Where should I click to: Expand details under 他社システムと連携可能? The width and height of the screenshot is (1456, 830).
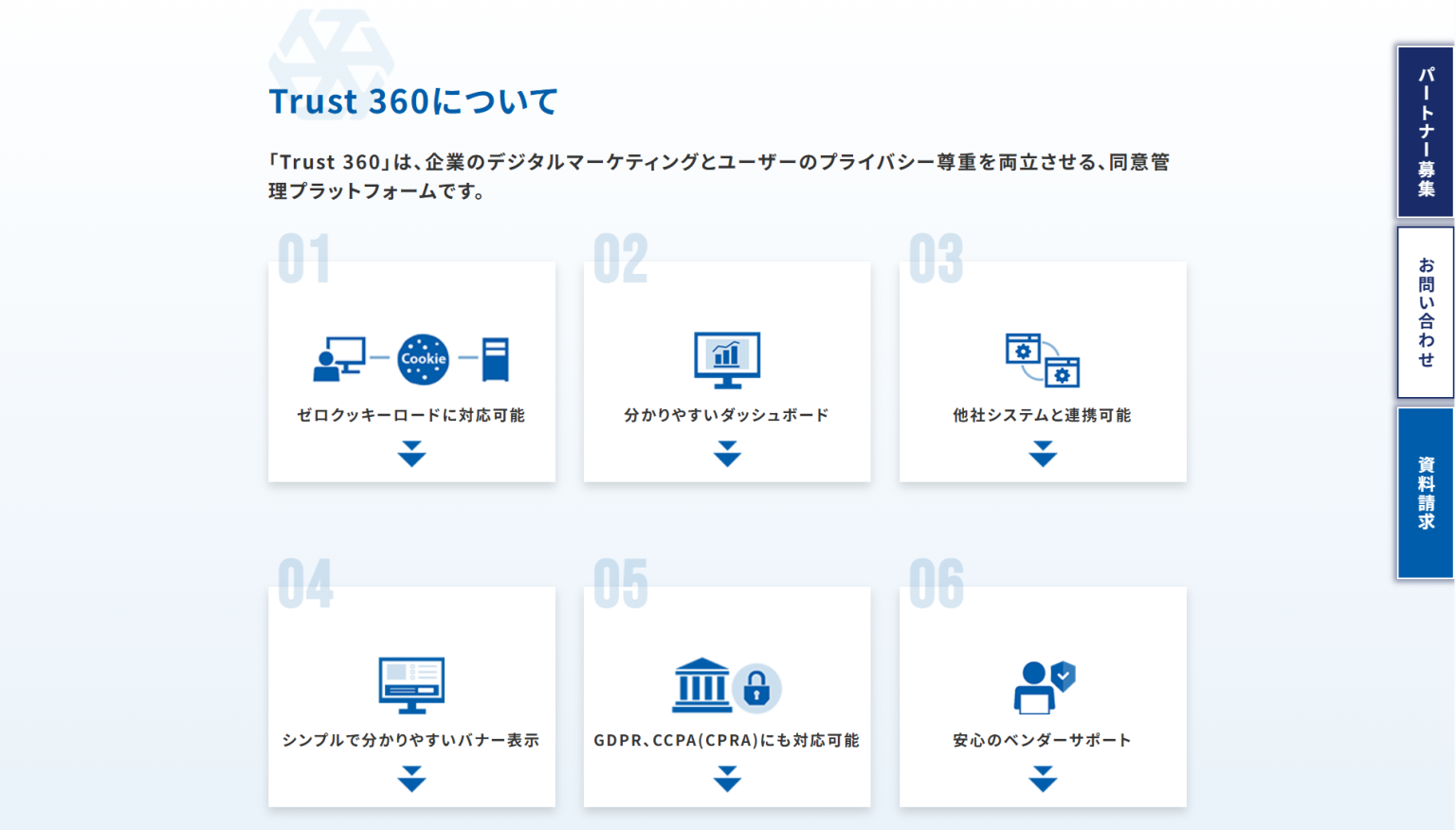(1043, 455)
